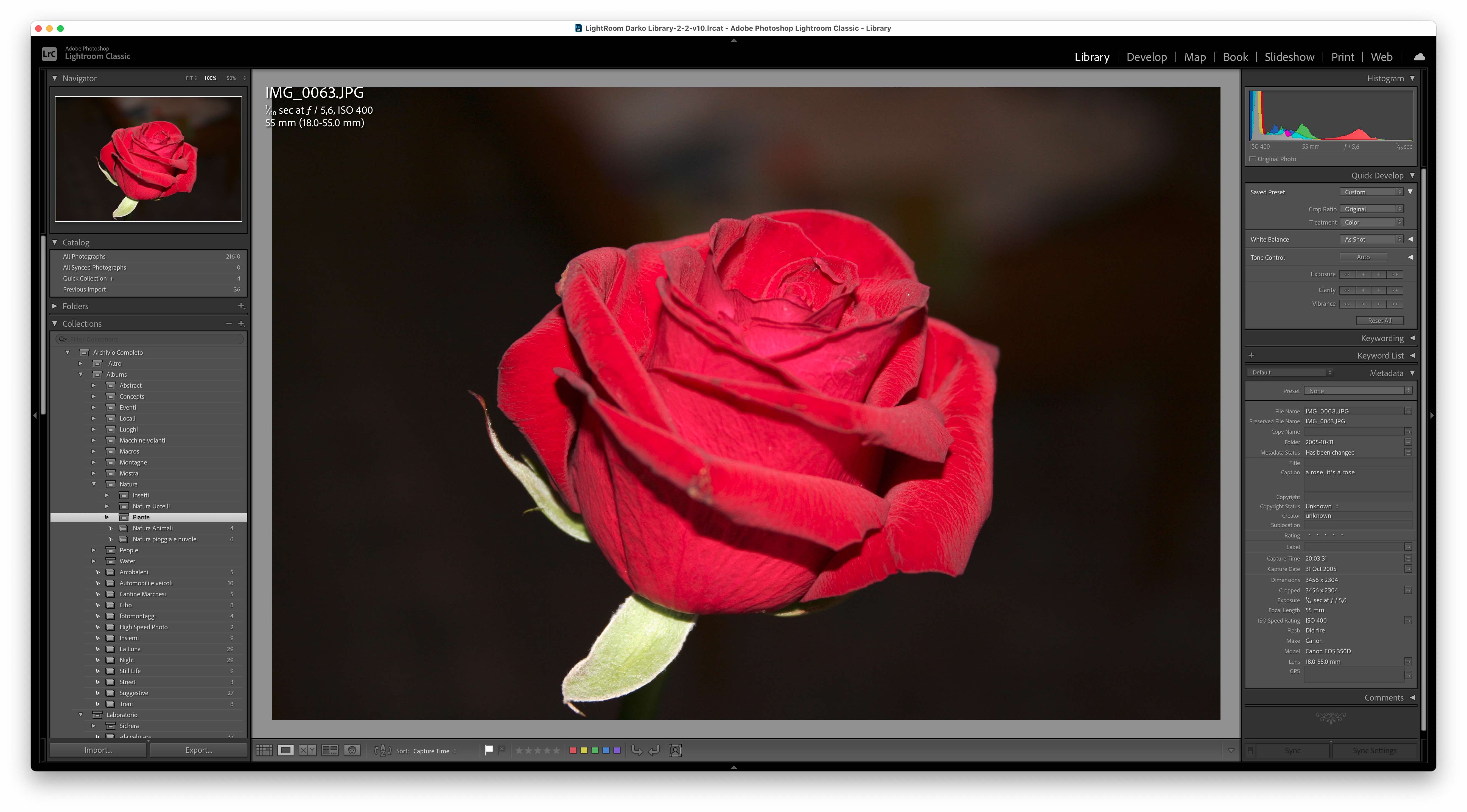Open Compare view (XY) icon

[x=308, y=751]
